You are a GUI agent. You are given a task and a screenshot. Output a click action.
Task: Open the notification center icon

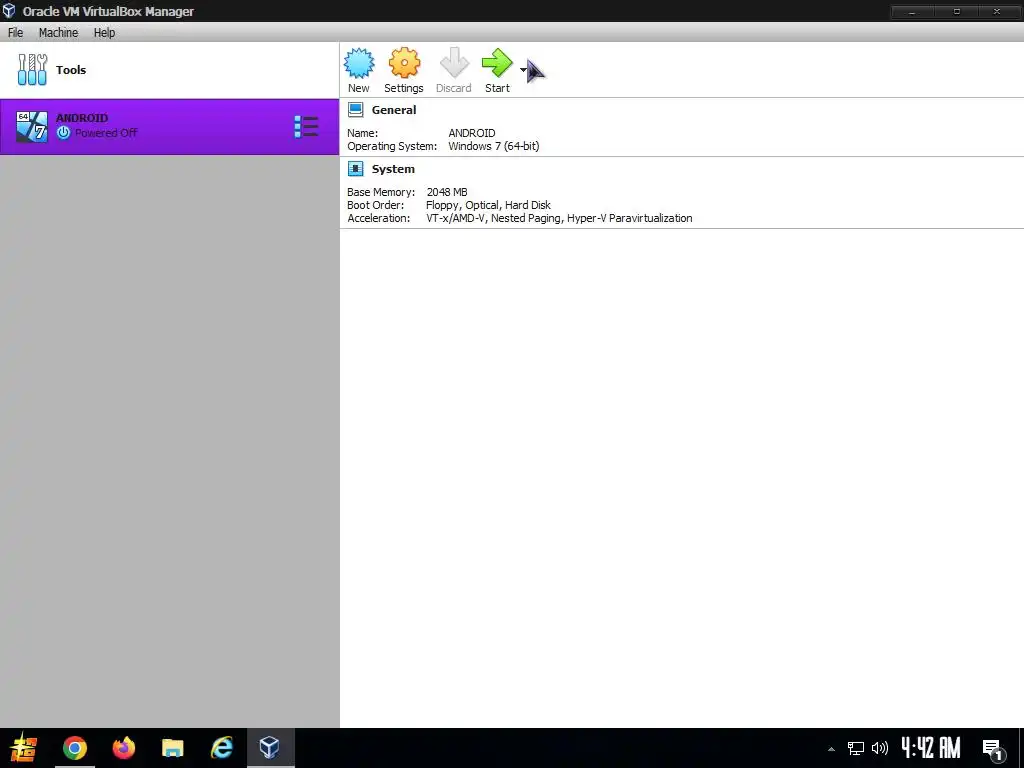[993, 749]
